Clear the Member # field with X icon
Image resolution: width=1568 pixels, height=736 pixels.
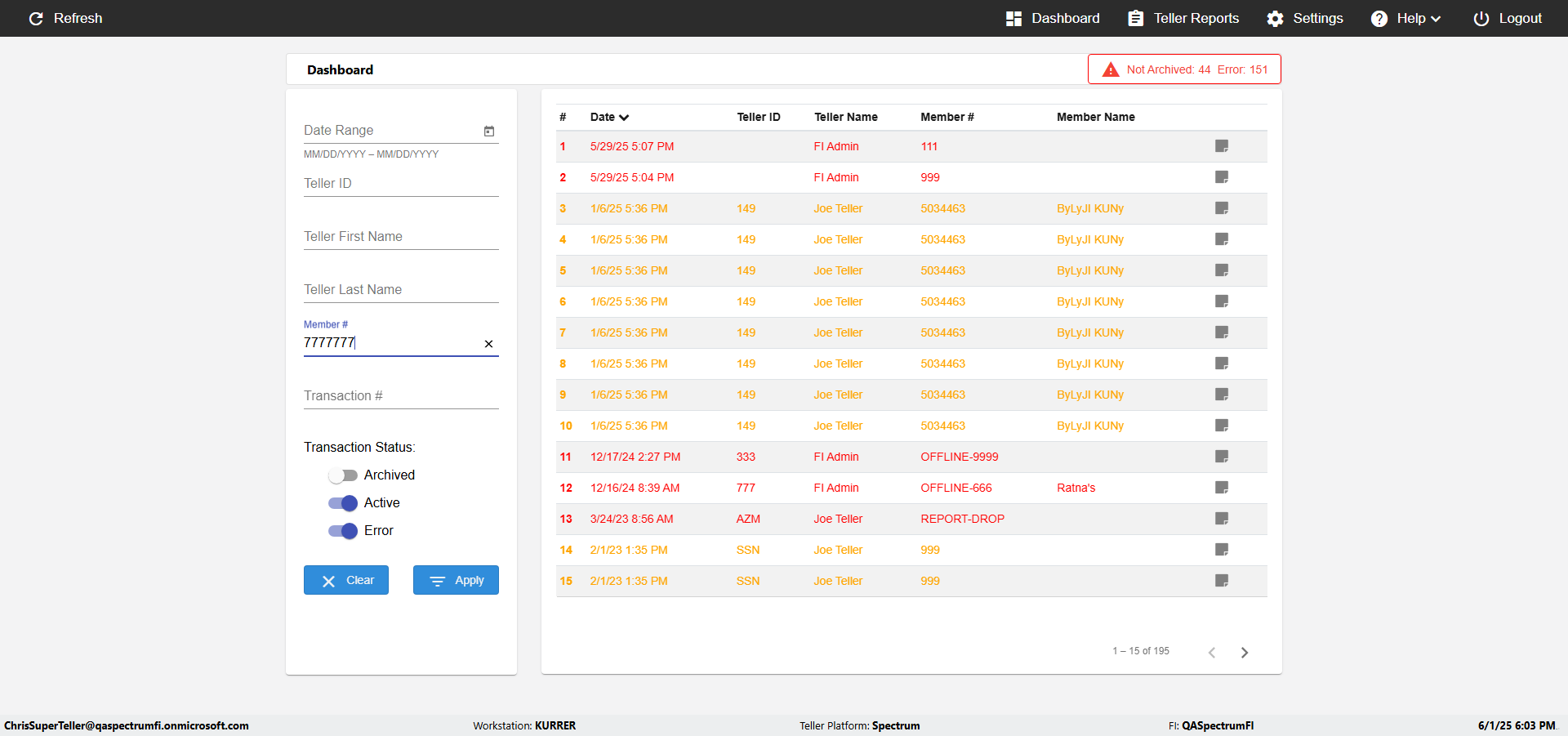tap(488, 344)
